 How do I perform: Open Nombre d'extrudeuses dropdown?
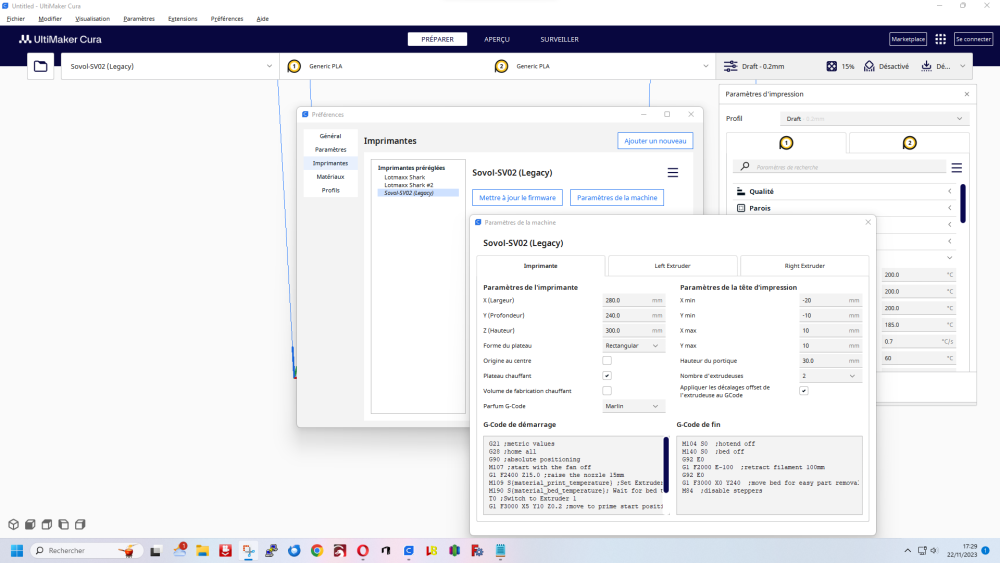point(829,376)
